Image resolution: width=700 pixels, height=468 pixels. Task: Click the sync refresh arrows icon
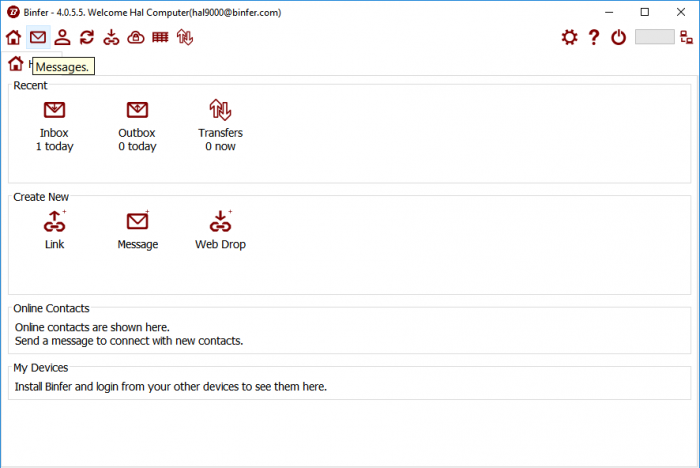(x=87, y=38)
